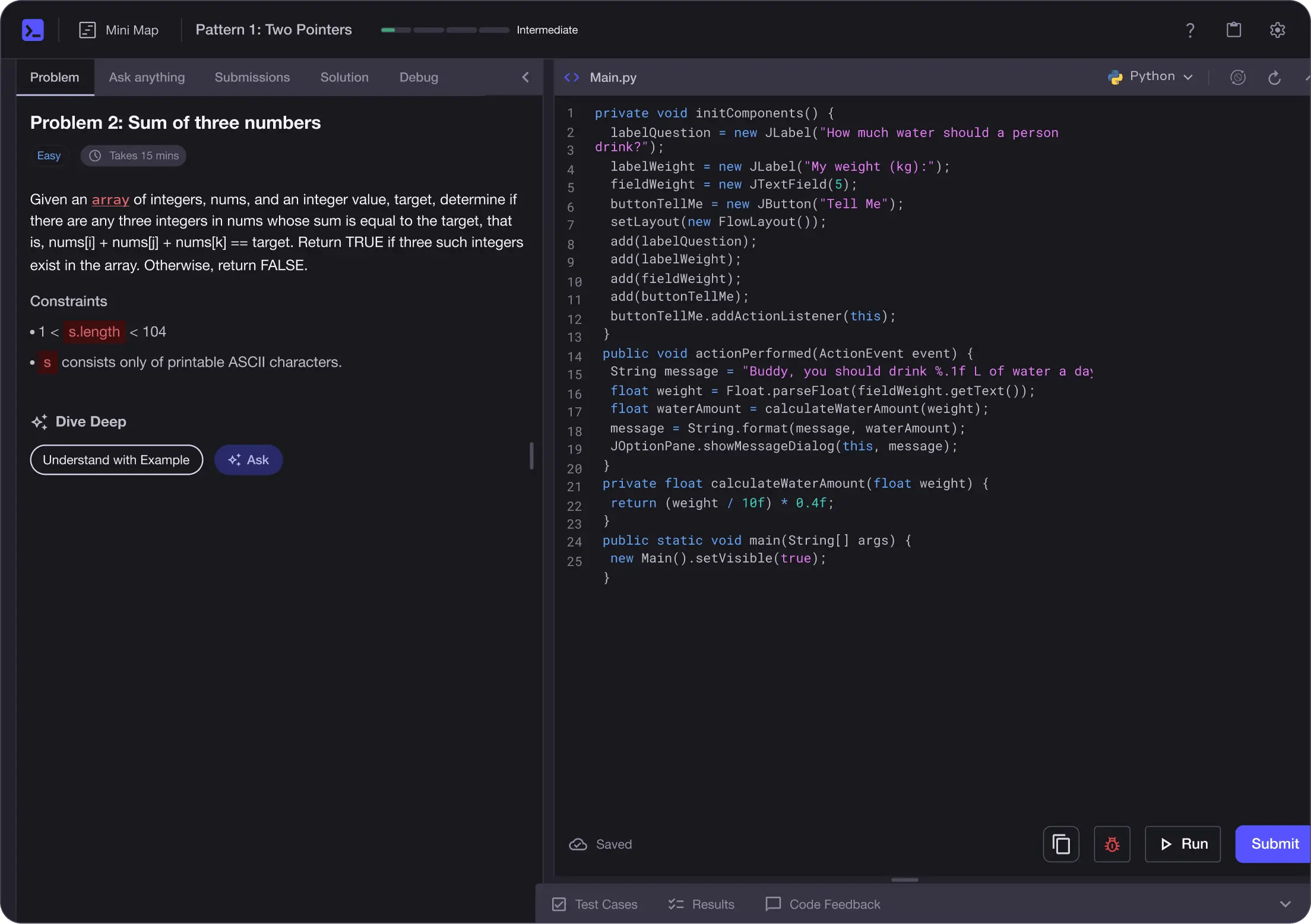Click the copy code icon button
This screenshot has height=924, width=1311.
click(x=1060, y=844)
